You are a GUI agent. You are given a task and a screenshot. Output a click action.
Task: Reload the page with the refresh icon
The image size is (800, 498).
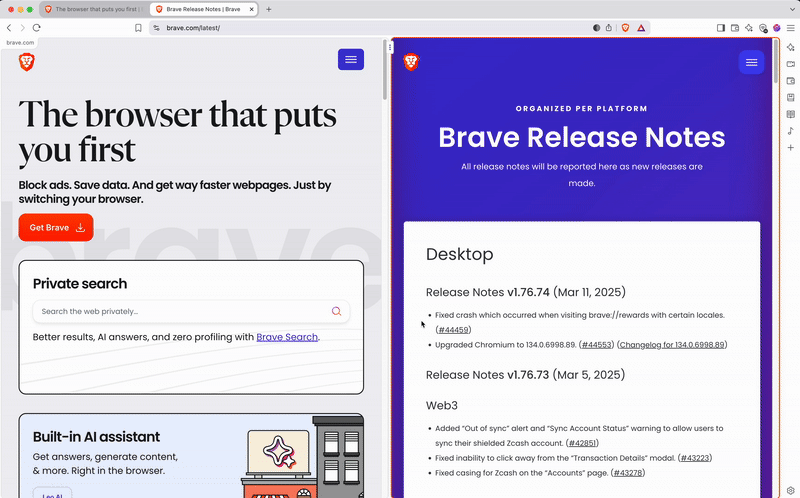coord(37,28)
